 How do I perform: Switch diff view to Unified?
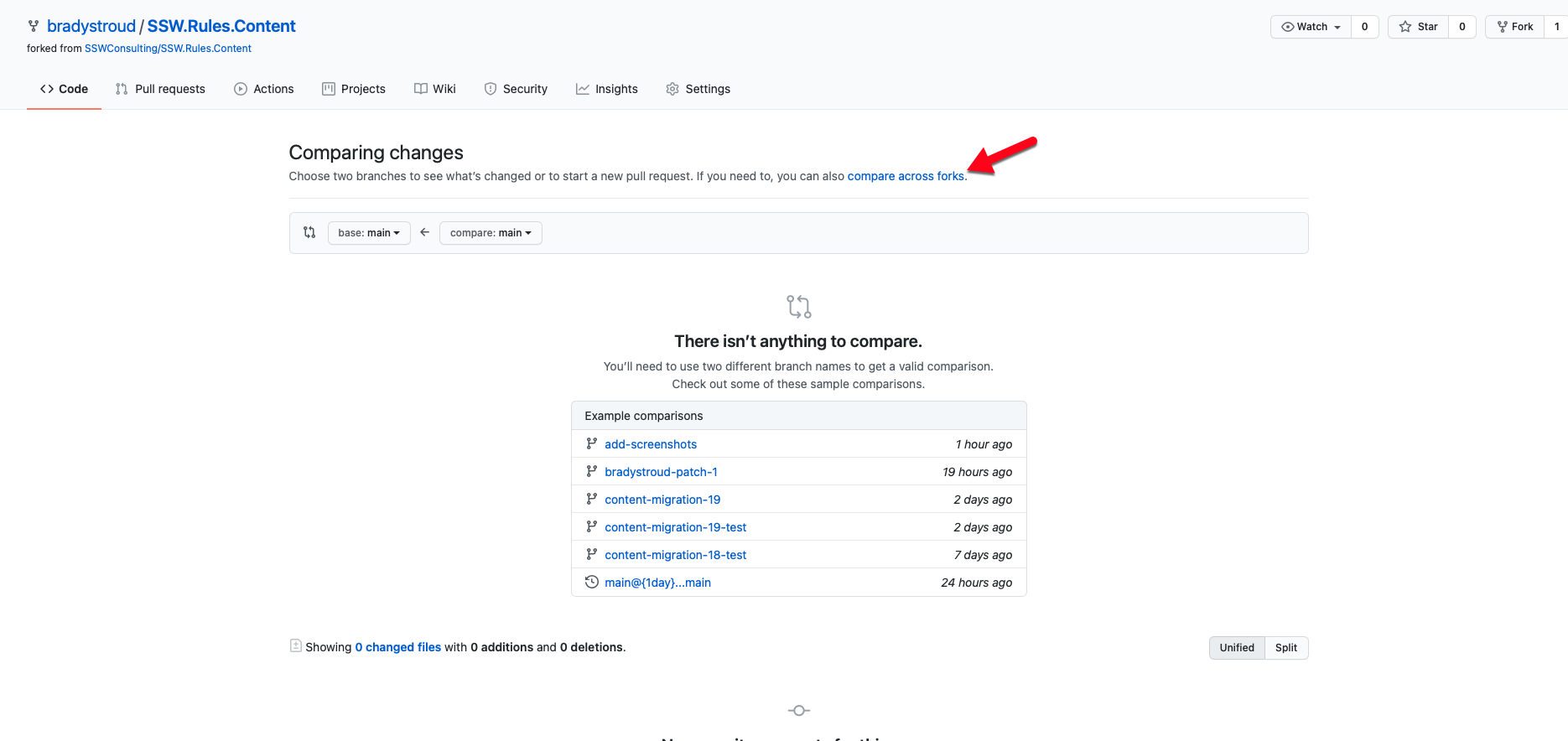(x=1237, y=648)
